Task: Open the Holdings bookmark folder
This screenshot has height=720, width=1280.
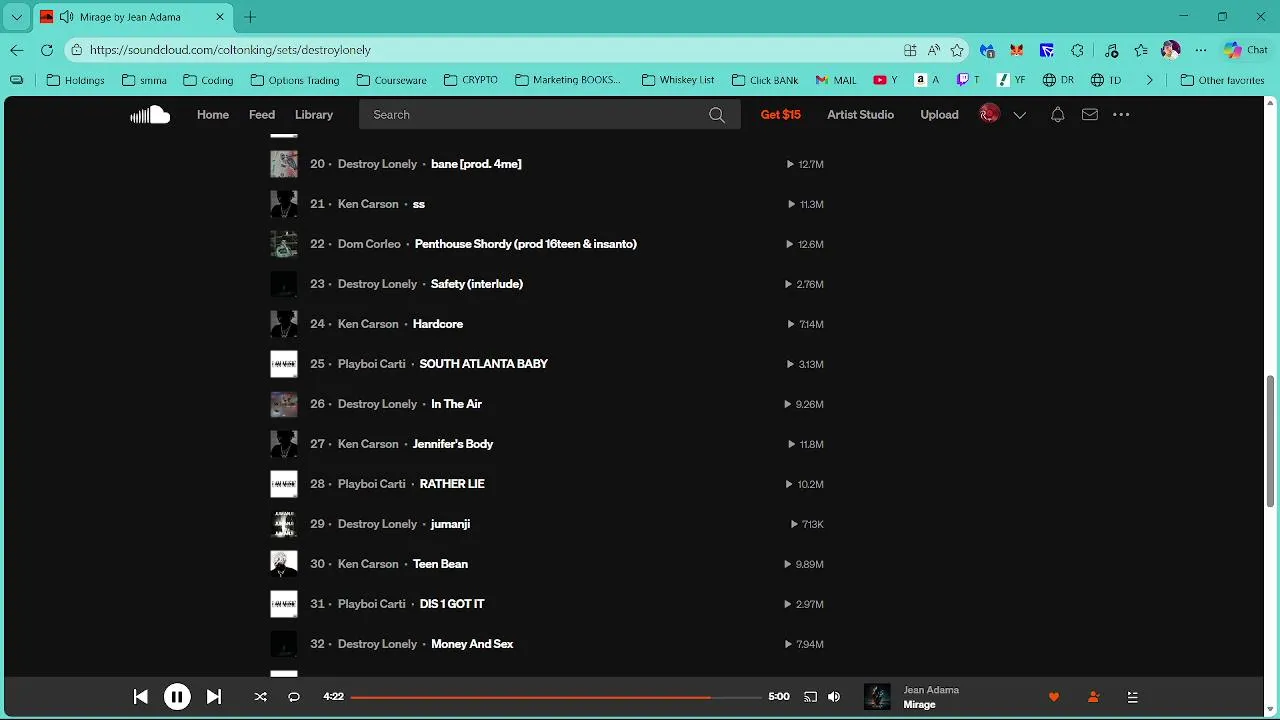Action: click(75, 80)
